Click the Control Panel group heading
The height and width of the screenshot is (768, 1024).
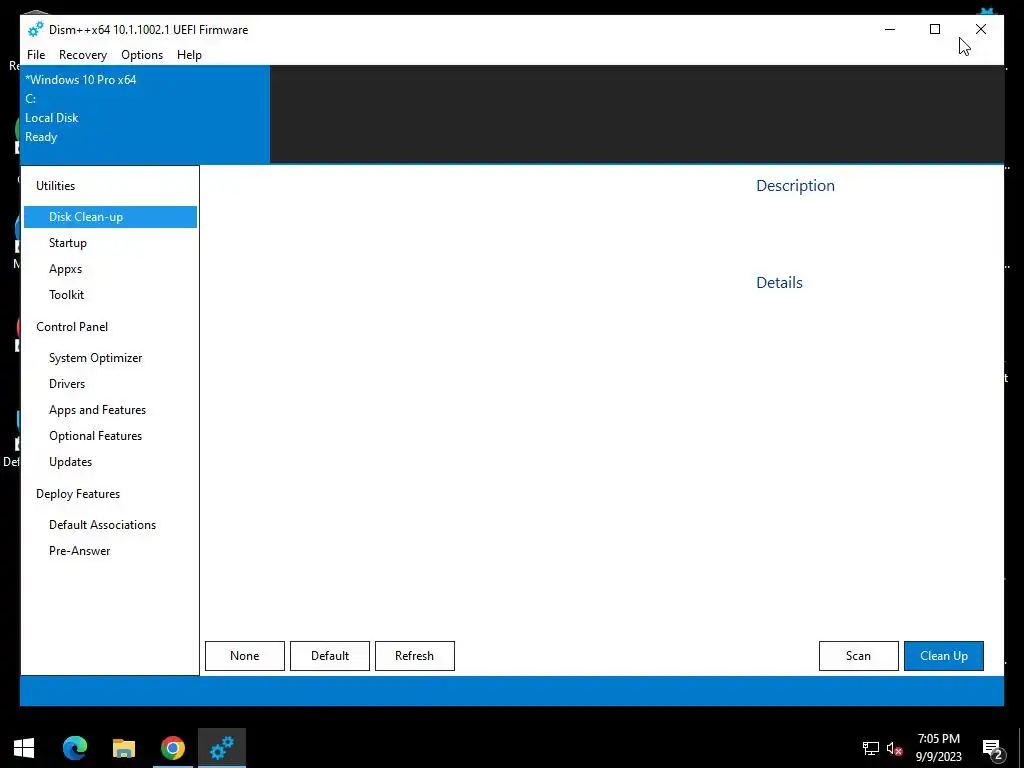(72, 327)
